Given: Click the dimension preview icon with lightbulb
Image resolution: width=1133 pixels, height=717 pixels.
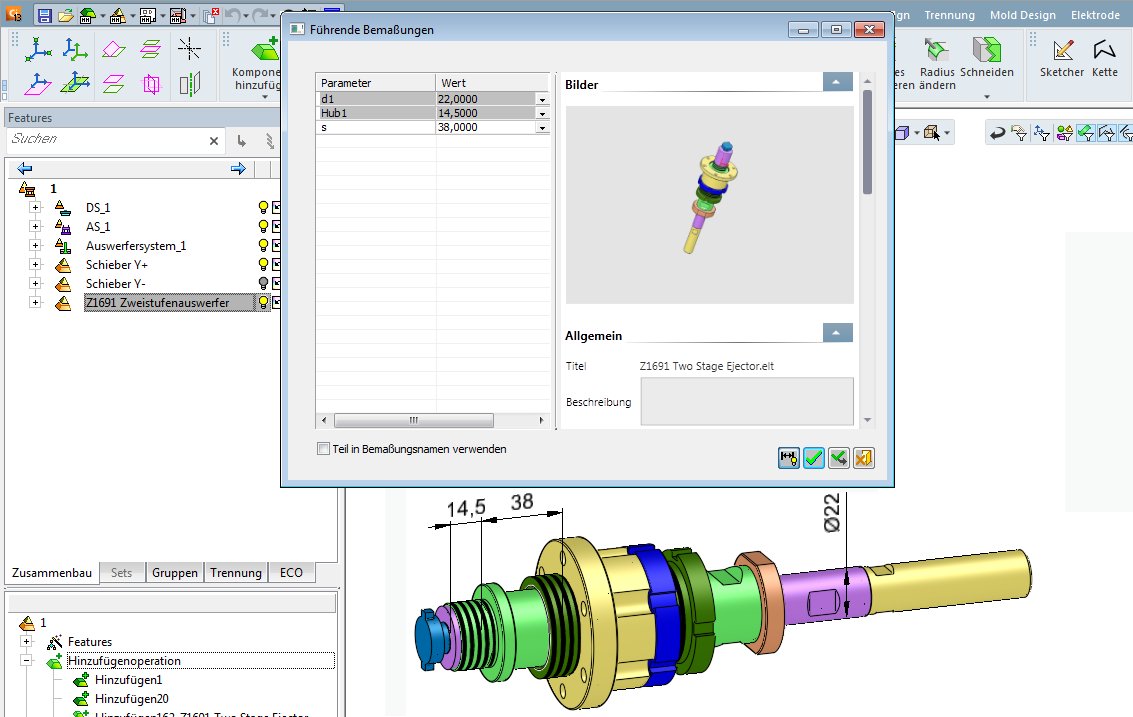Looking at the screenshot, I should click(789, 458).
